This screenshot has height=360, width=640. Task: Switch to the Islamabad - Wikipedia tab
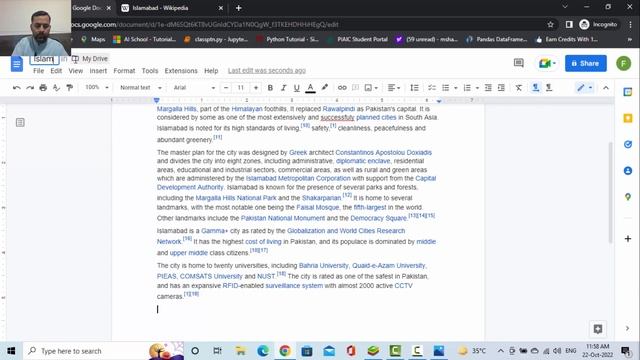pyautogui.click(x=171, y=8)
